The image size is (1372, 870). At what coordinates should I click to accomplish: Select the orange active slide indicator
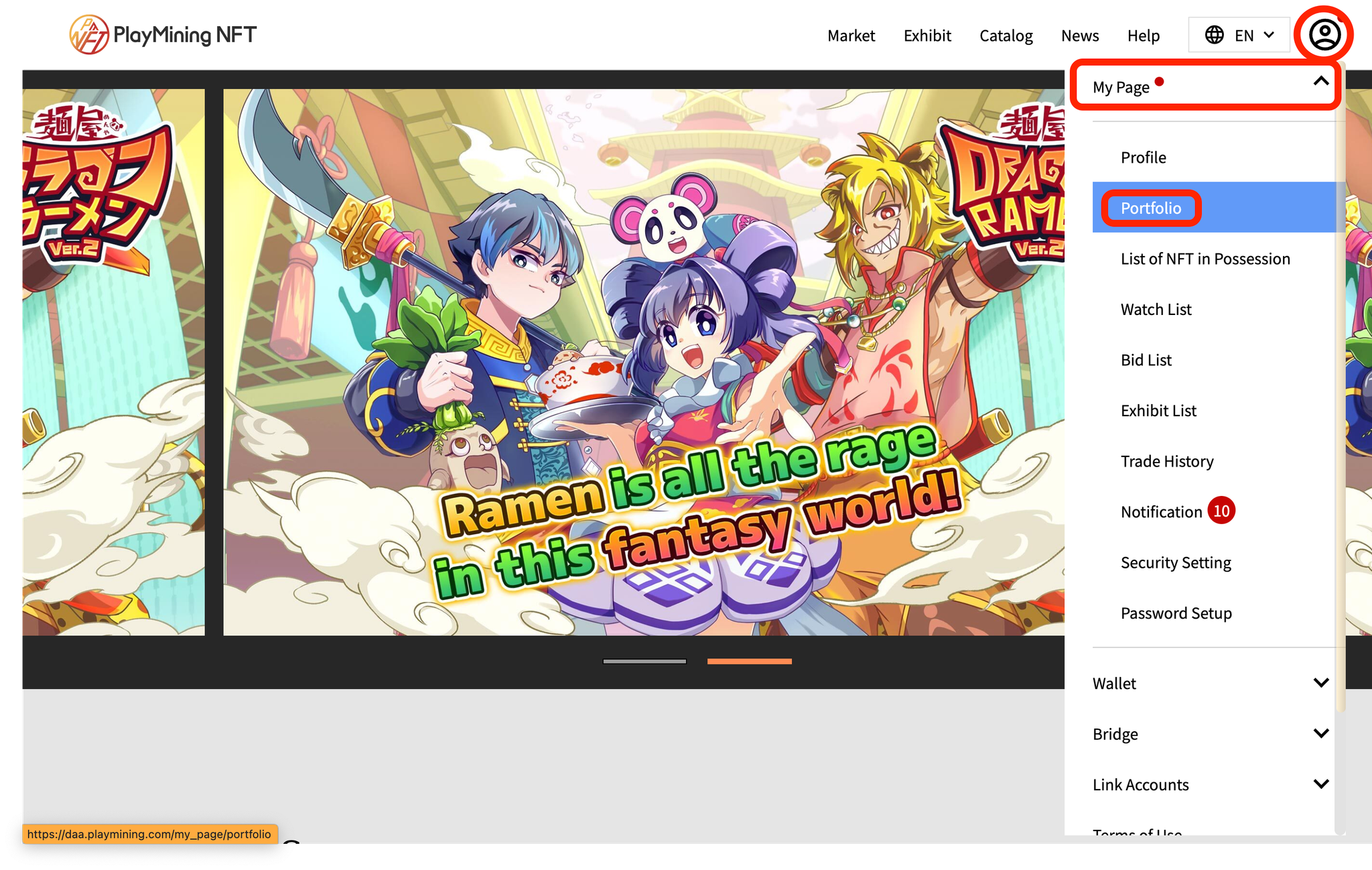(x=749, y=661)
